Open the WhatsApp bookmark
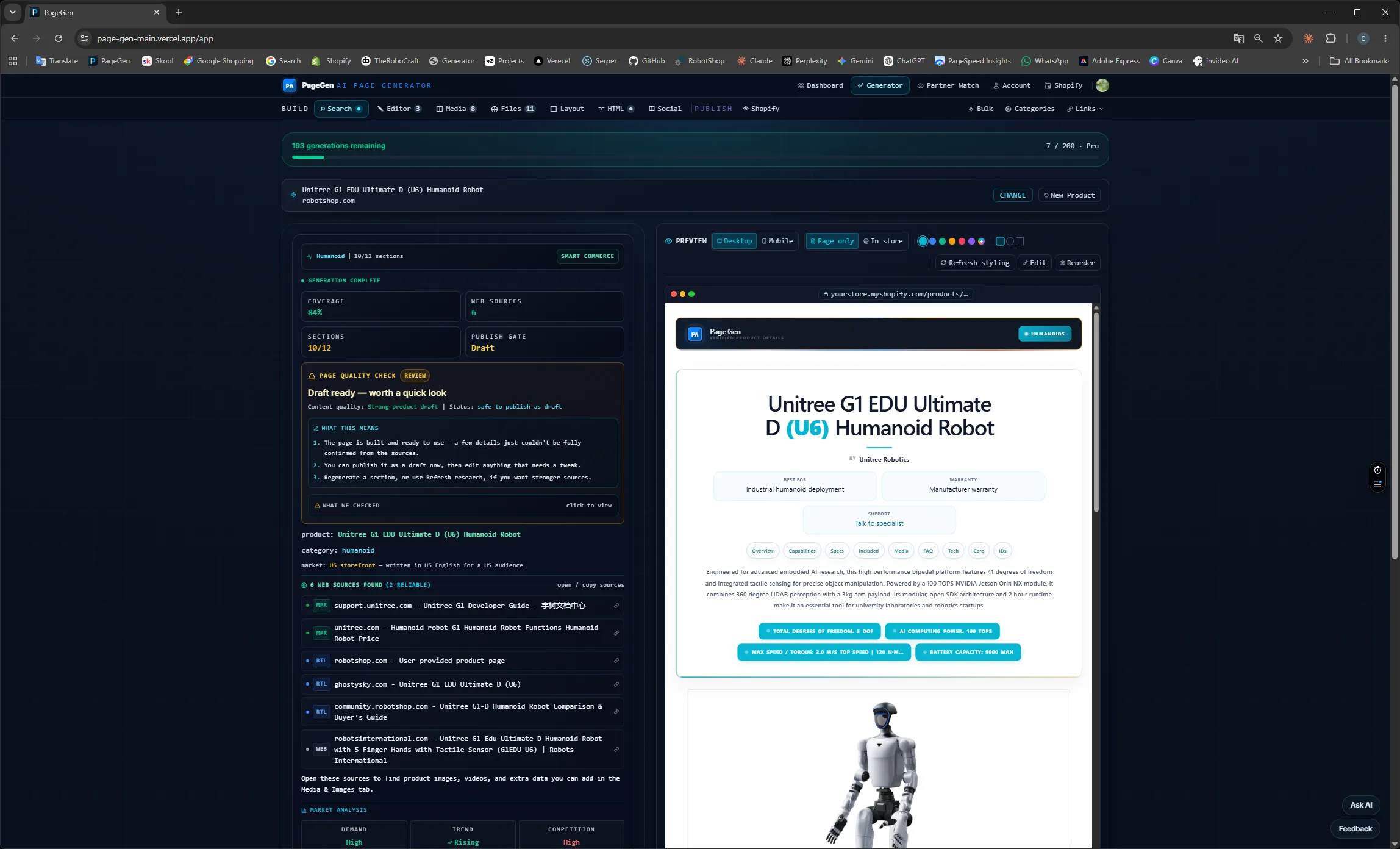 pyautogui.click(x=1045, y=61)
